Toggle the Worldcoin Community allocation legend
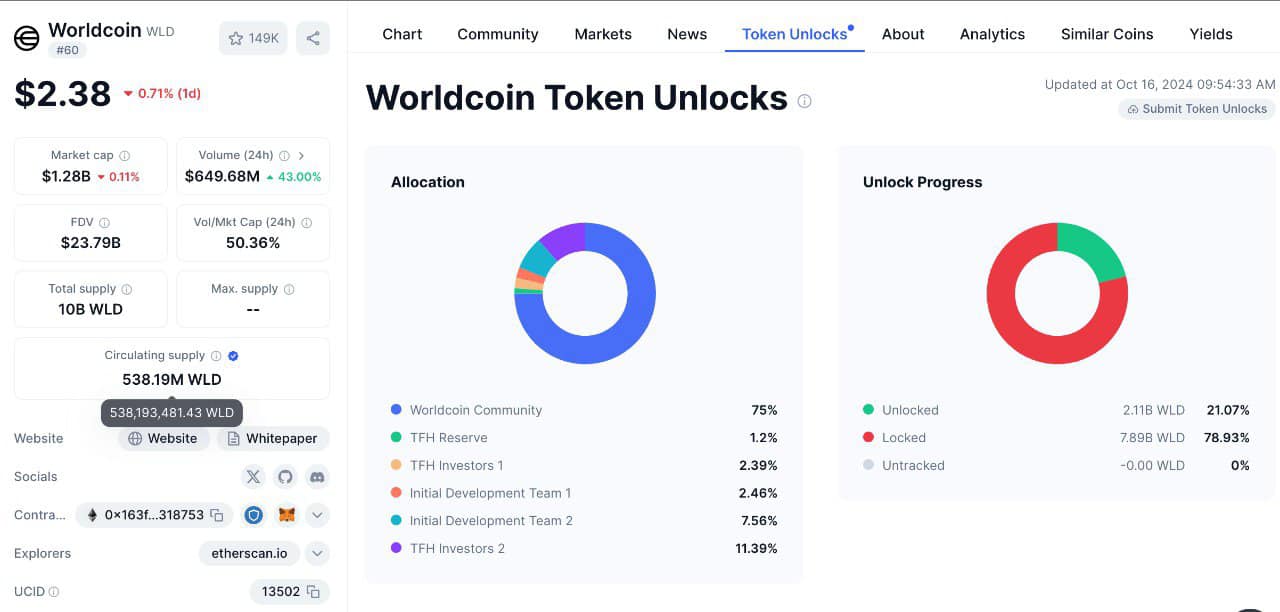 pos(476,410)
